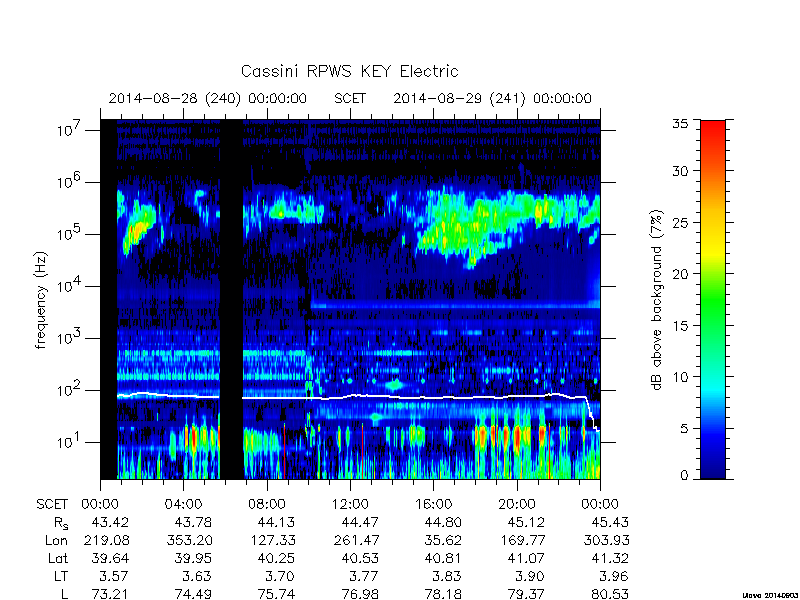Click the L value 80.53

[610, 594]
